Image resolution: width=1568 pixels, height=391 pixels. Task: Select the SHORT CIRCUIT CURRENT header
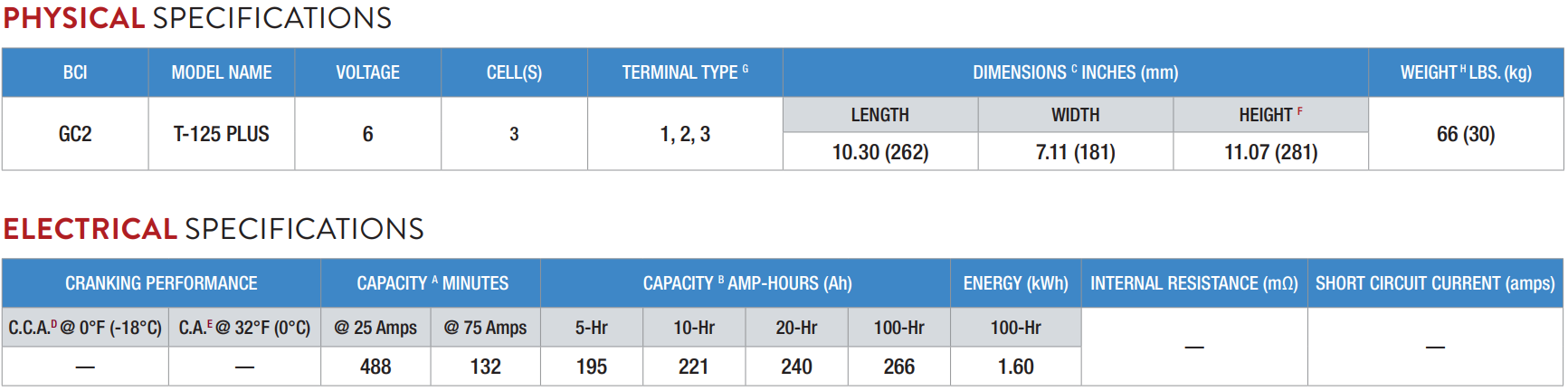point(1436,283)
